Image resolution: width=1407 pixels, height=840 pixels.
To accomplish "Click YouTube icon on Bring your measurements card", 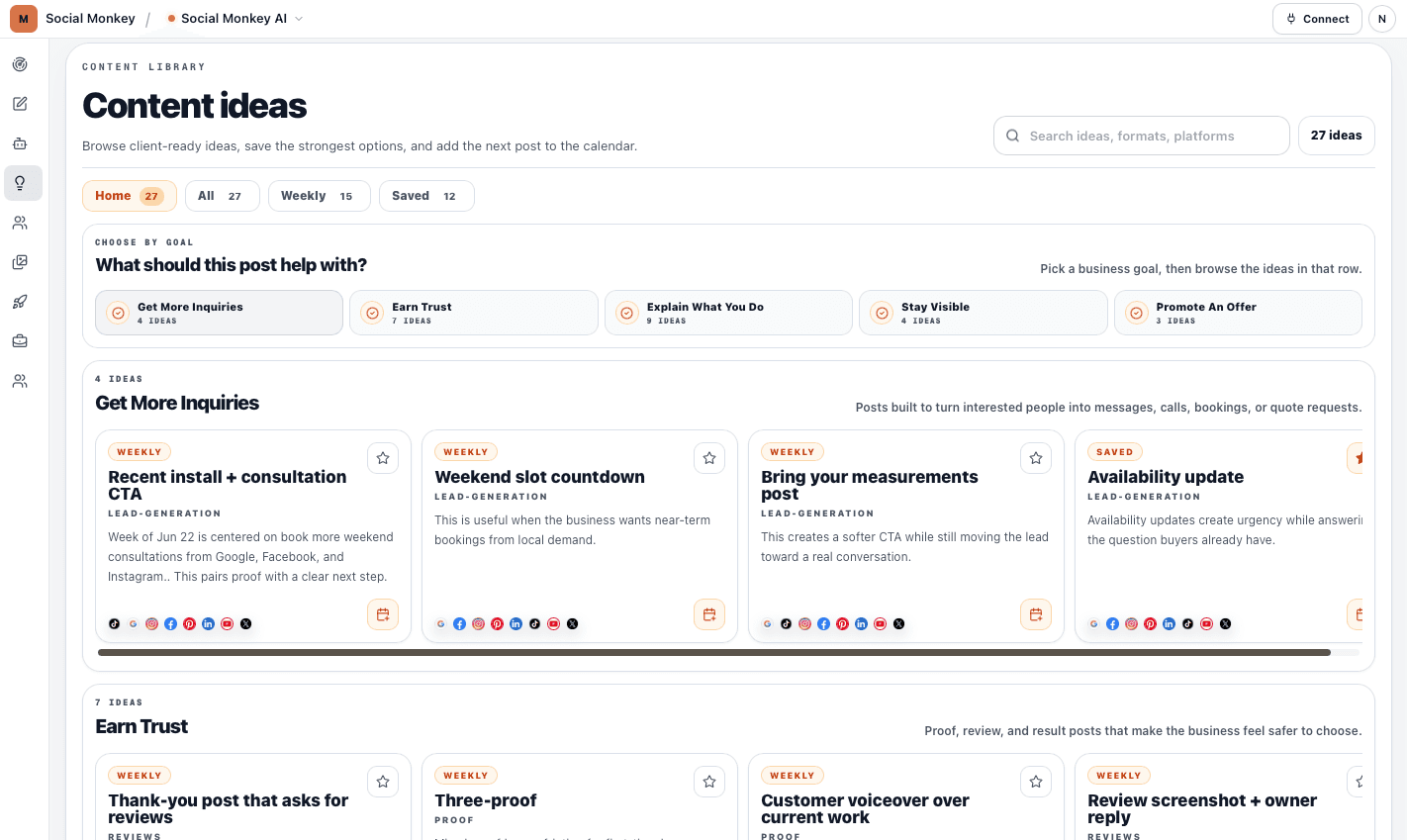I will click(880, 624).
